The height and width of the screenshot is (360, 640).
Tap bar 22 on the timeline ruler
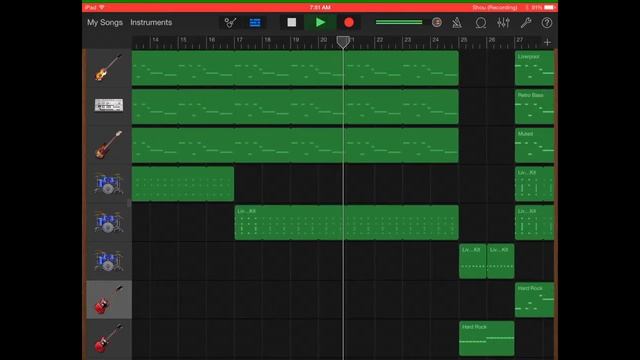[x=380, y=40]
